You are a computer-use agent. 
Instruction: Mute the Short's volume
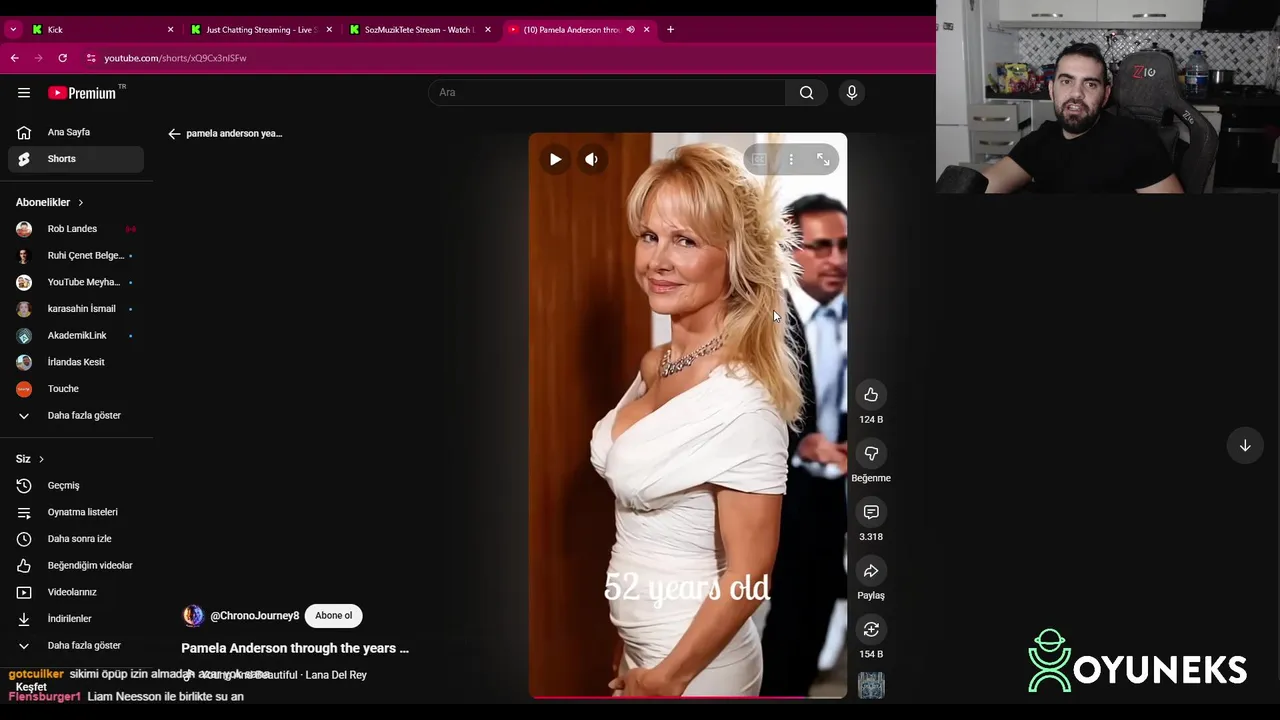click(x=591, y=159)
